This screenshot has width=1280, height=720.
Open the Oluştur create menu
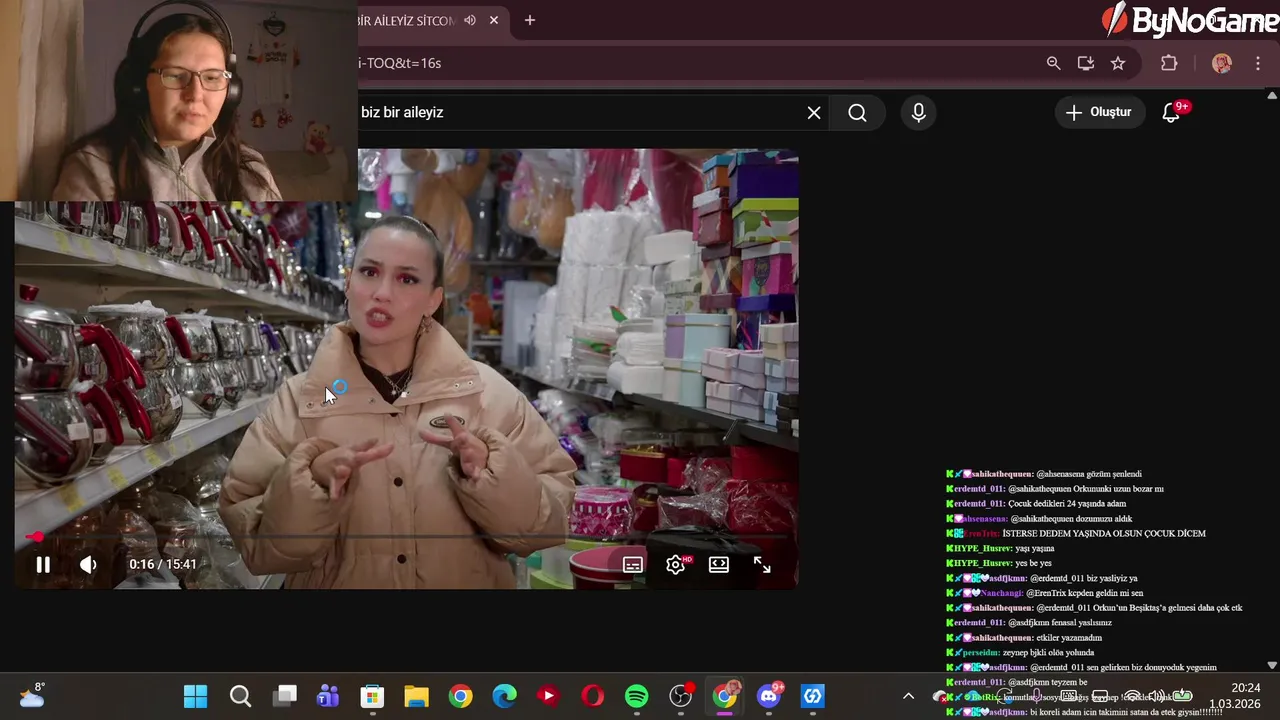1099,112
